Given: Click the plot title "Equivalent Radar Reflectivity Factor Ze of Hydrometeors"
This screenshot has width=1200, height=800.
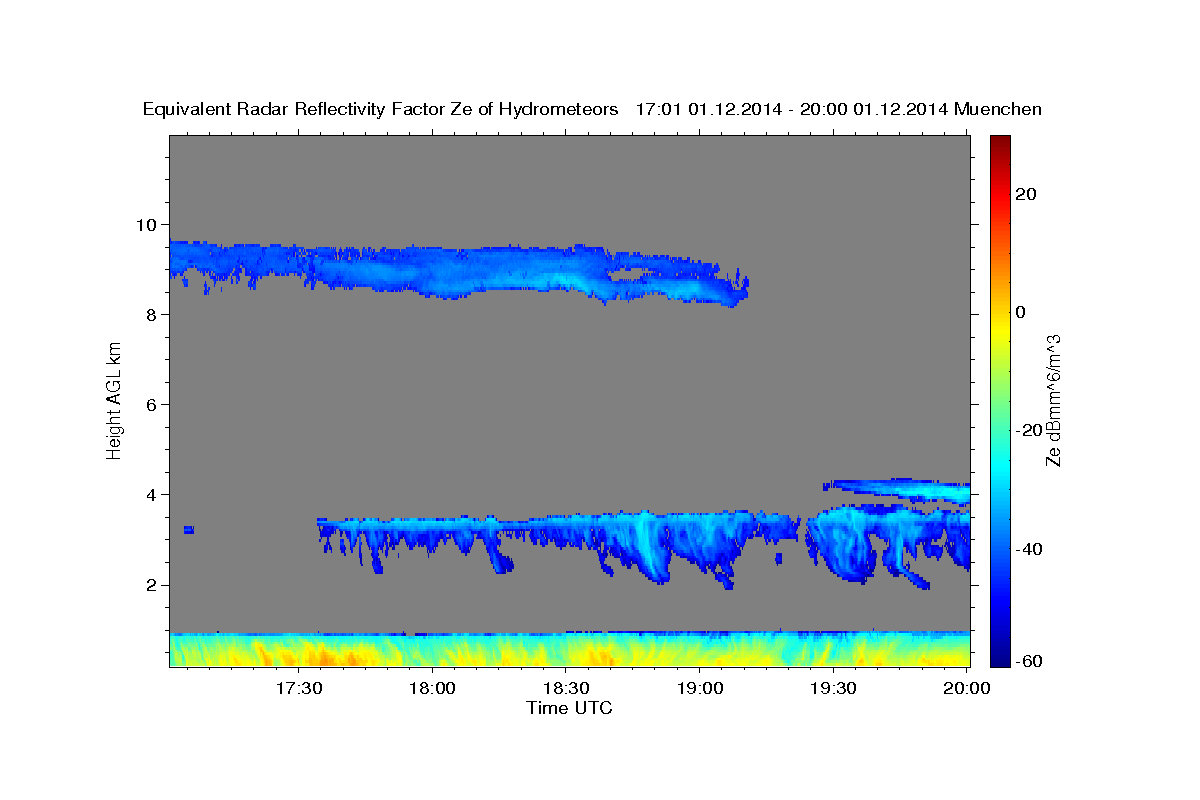Looking at the screenshot, I should coord(381,110).
